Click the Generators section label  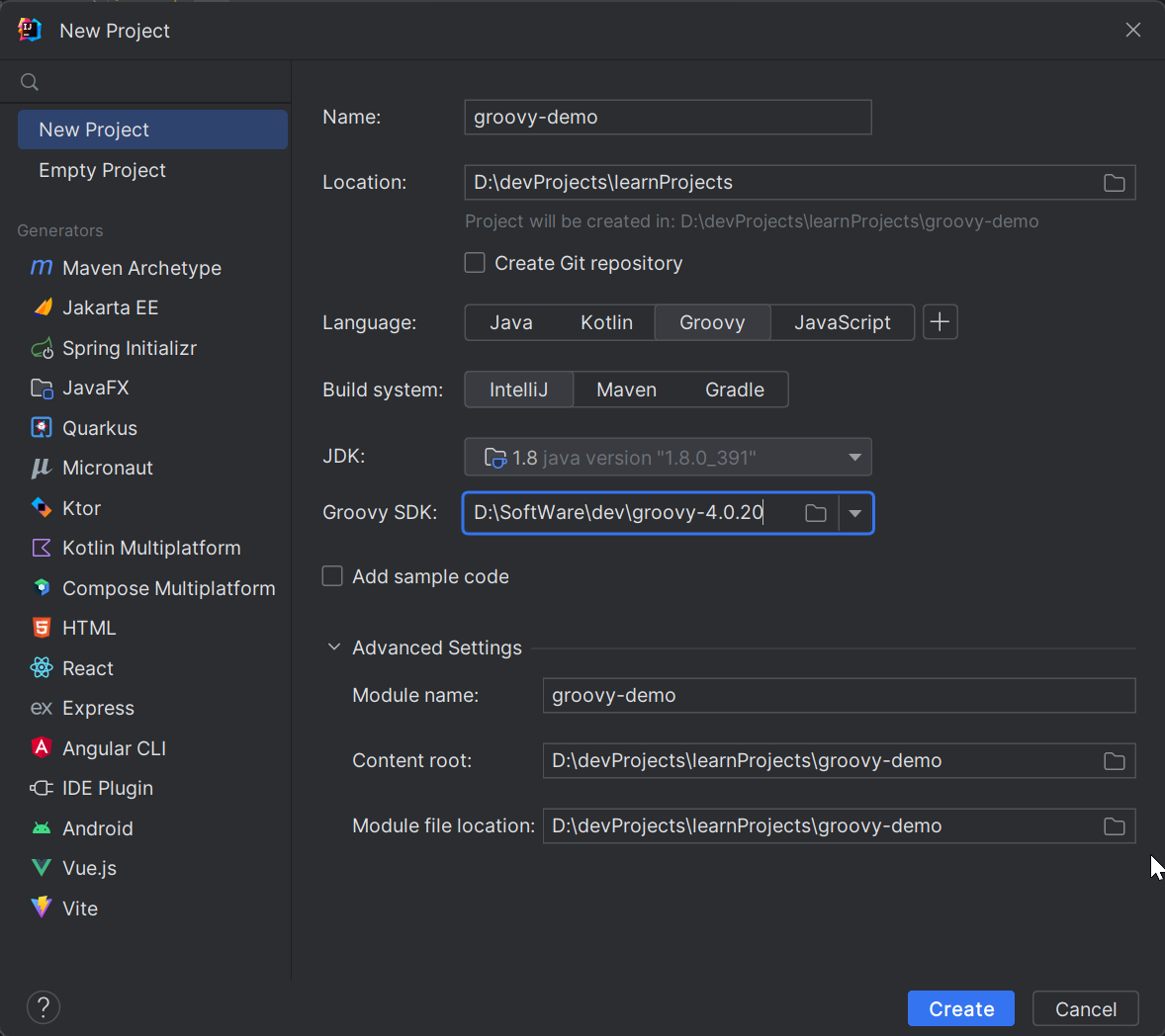click(x=60, y=230)
